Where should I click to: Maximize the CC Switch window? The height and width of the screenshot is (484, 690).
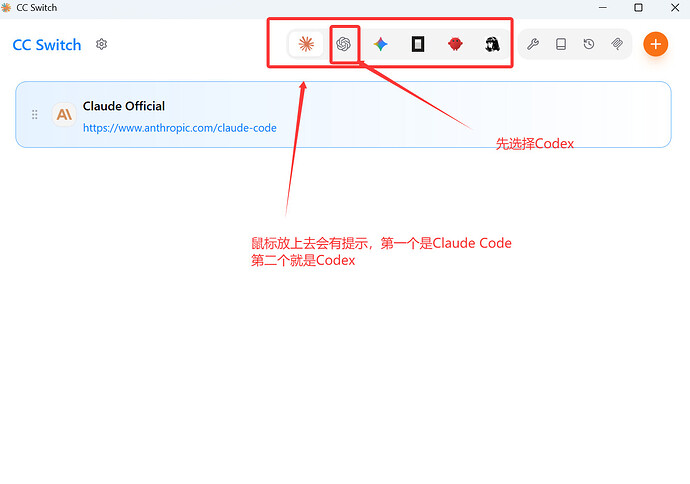click(639, 7)
